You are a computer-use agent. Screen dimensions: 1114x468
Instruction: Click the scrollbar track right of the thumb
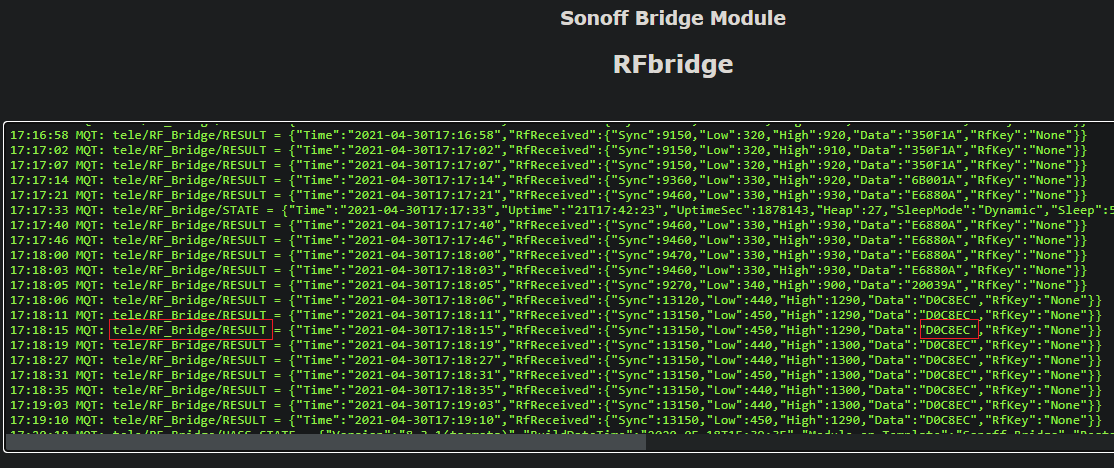point(880,442)
